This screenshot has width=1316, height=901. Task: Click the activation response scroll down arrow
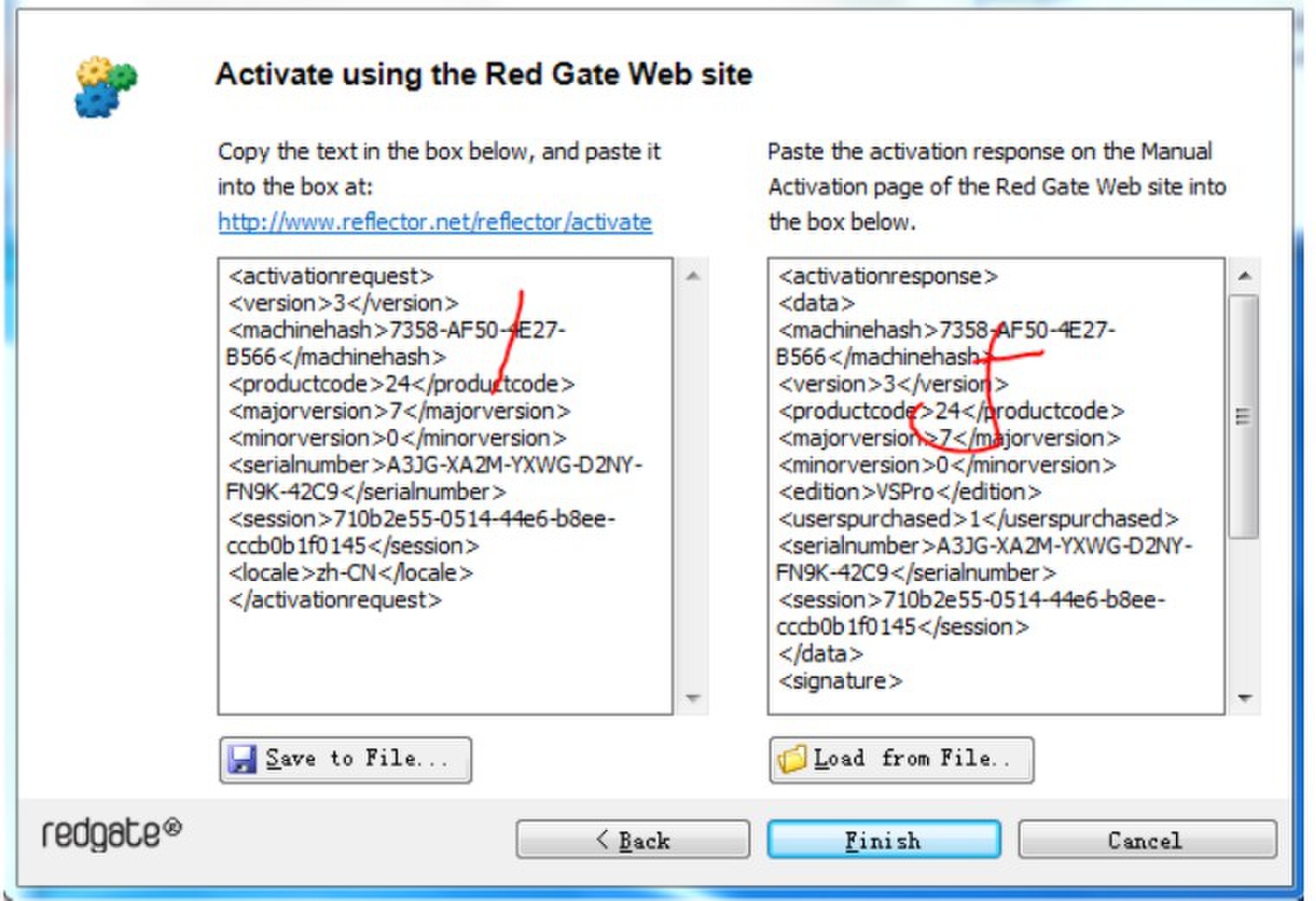[1243, 697]
